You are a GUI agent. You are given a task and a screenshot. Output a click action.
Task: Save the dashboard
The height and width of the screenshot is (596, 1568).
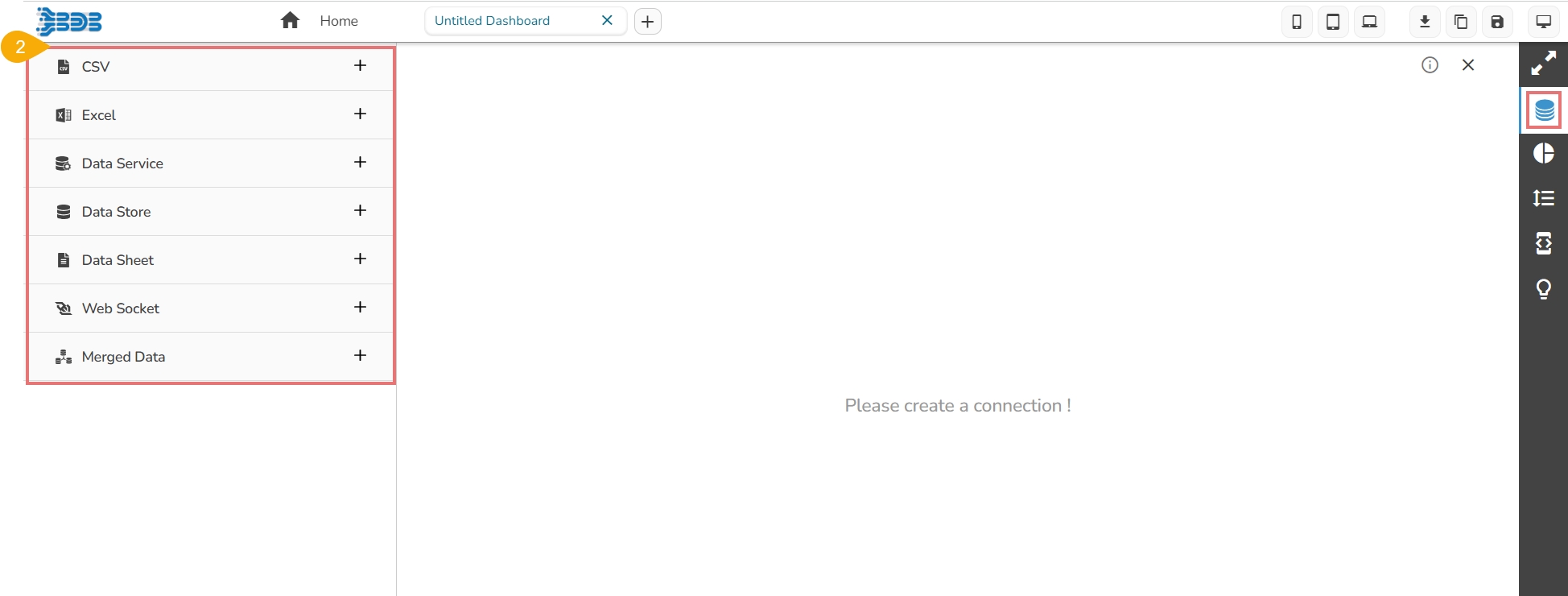tap(1497, 22)
